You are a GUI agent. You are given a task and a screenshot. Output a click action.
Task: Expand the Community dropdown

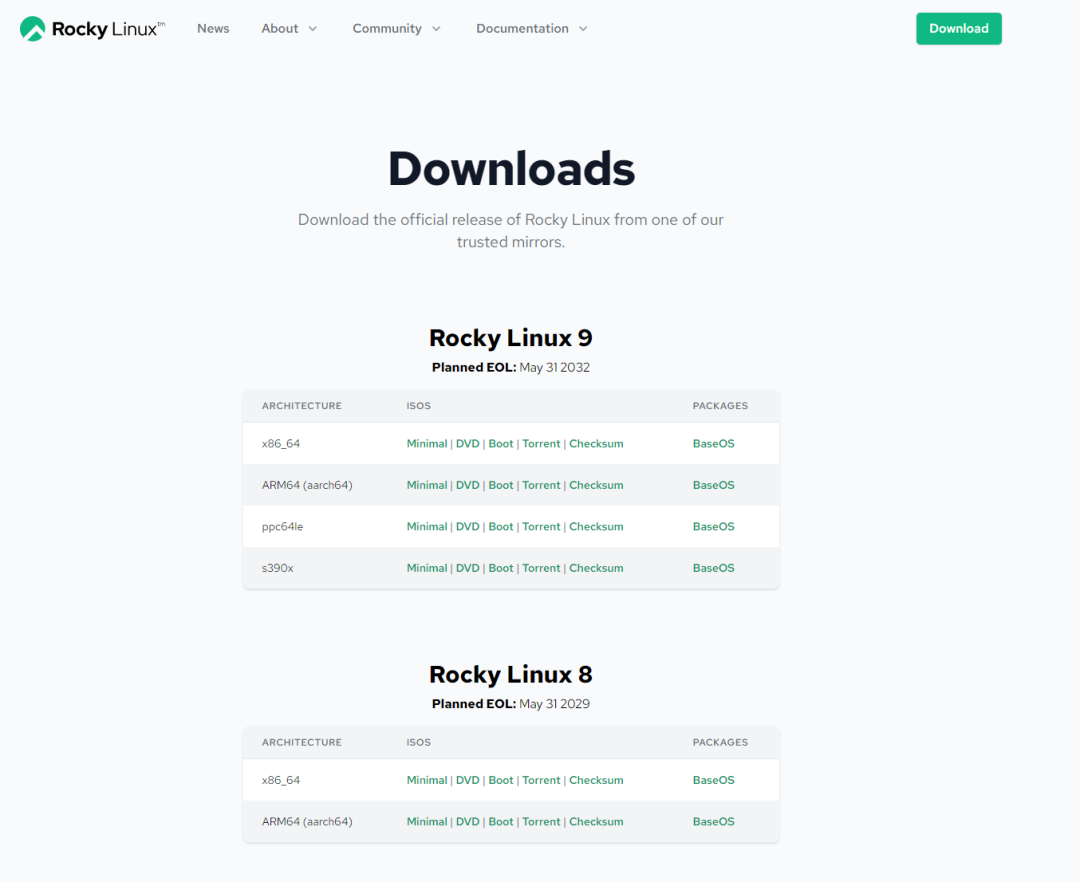(x=395, y=28)
